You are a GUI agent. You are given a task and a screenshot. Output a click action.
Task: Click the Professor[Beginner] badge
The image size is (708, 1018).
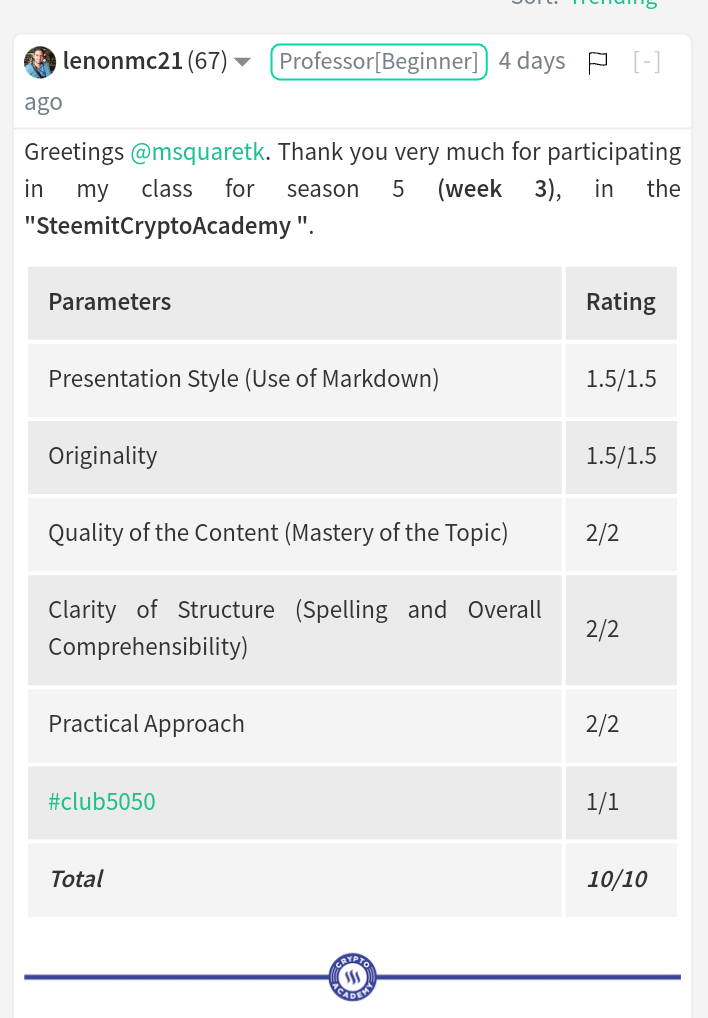378,62
